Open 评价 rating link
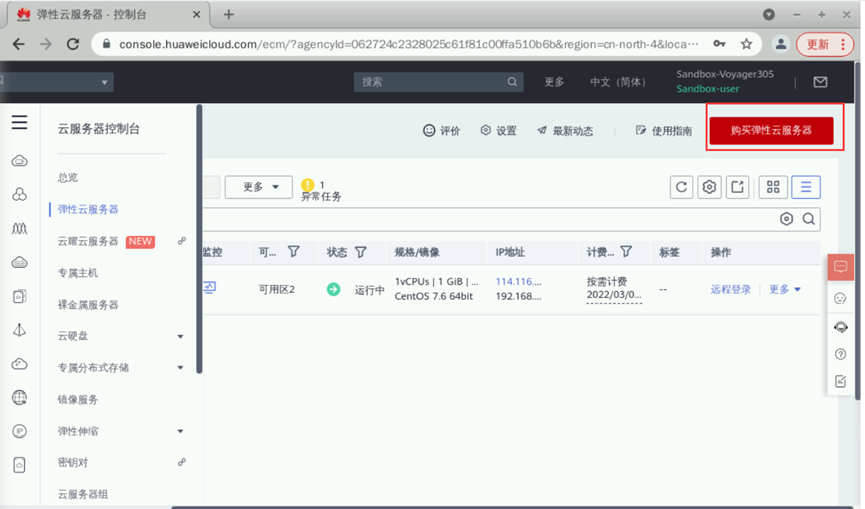This screenshot has width=865, height=509. [441, 131]
